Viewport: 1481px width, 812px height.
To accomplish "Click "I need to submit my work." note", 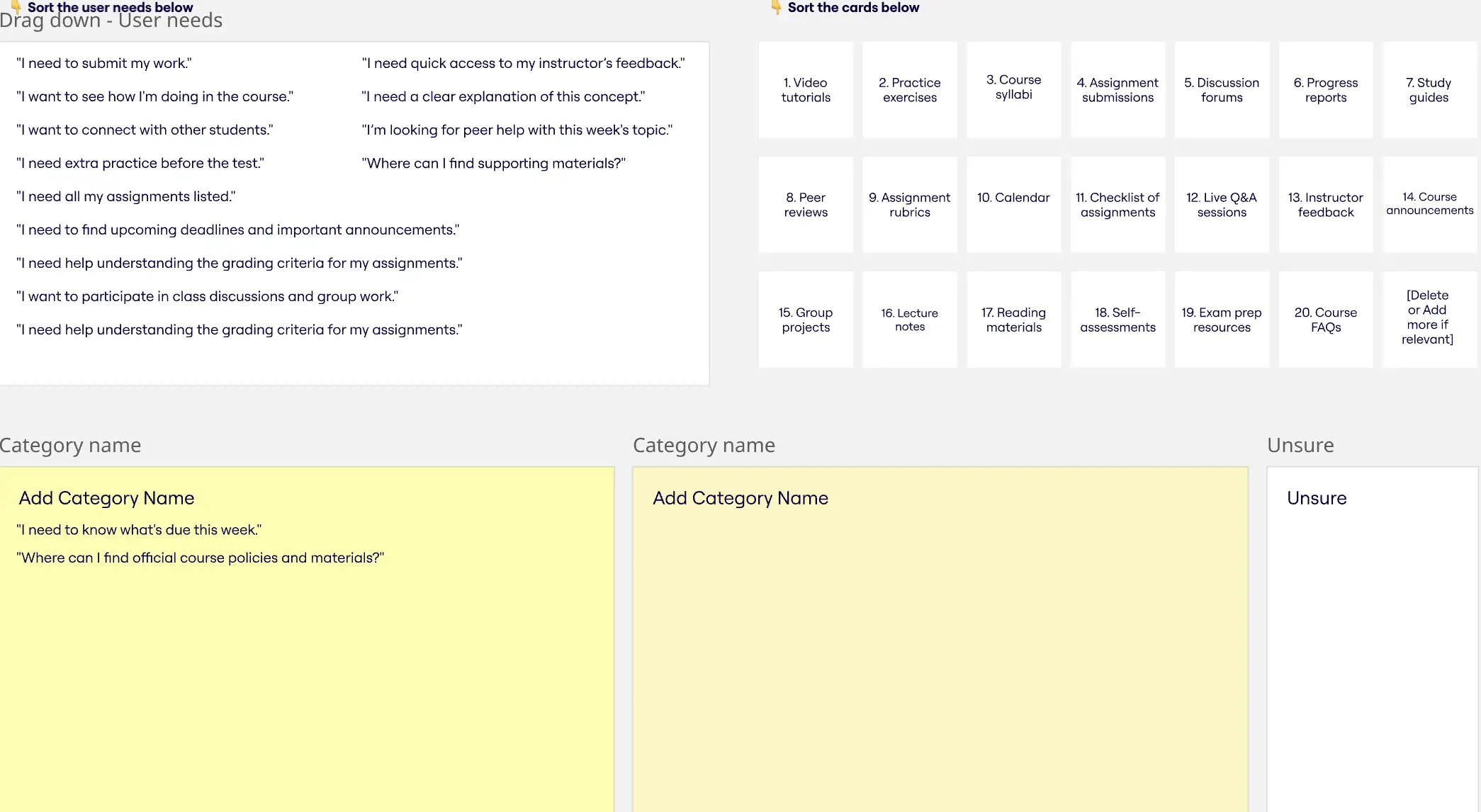I will coord(104,63).
